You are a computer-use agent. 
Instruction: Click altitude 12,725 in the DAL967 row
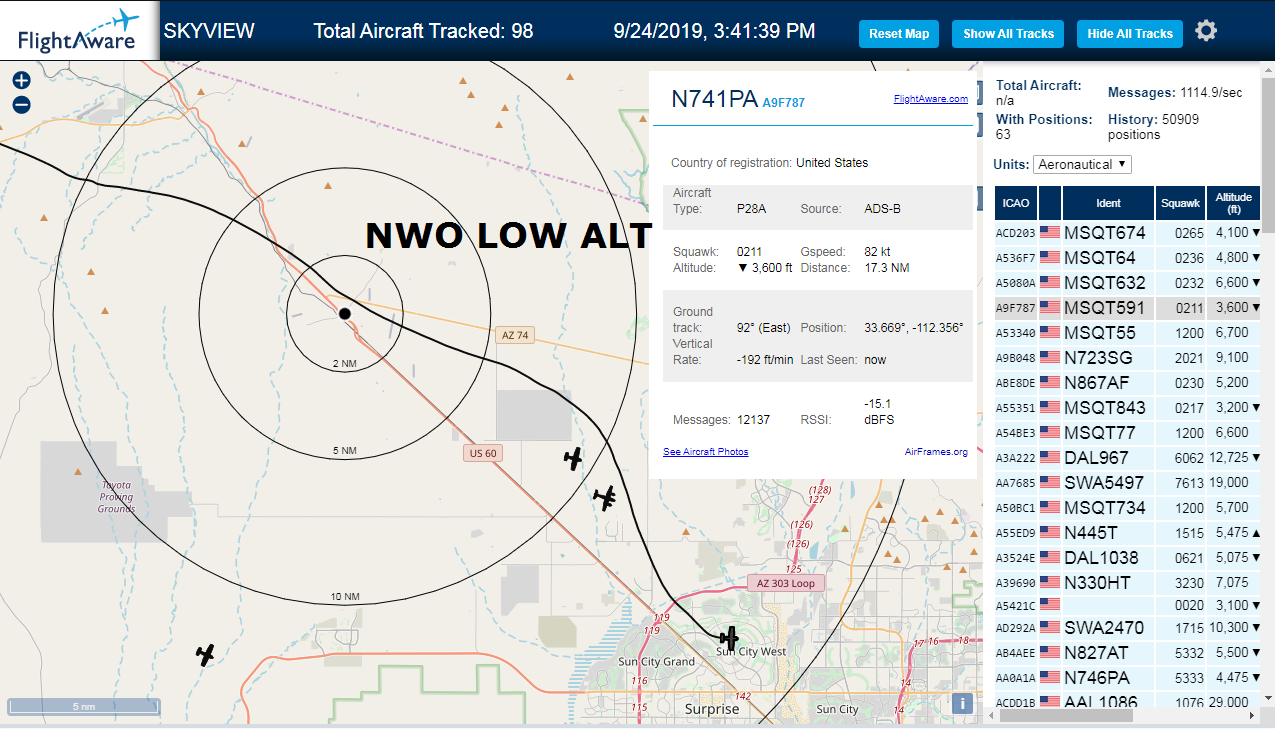point(1229,457)
